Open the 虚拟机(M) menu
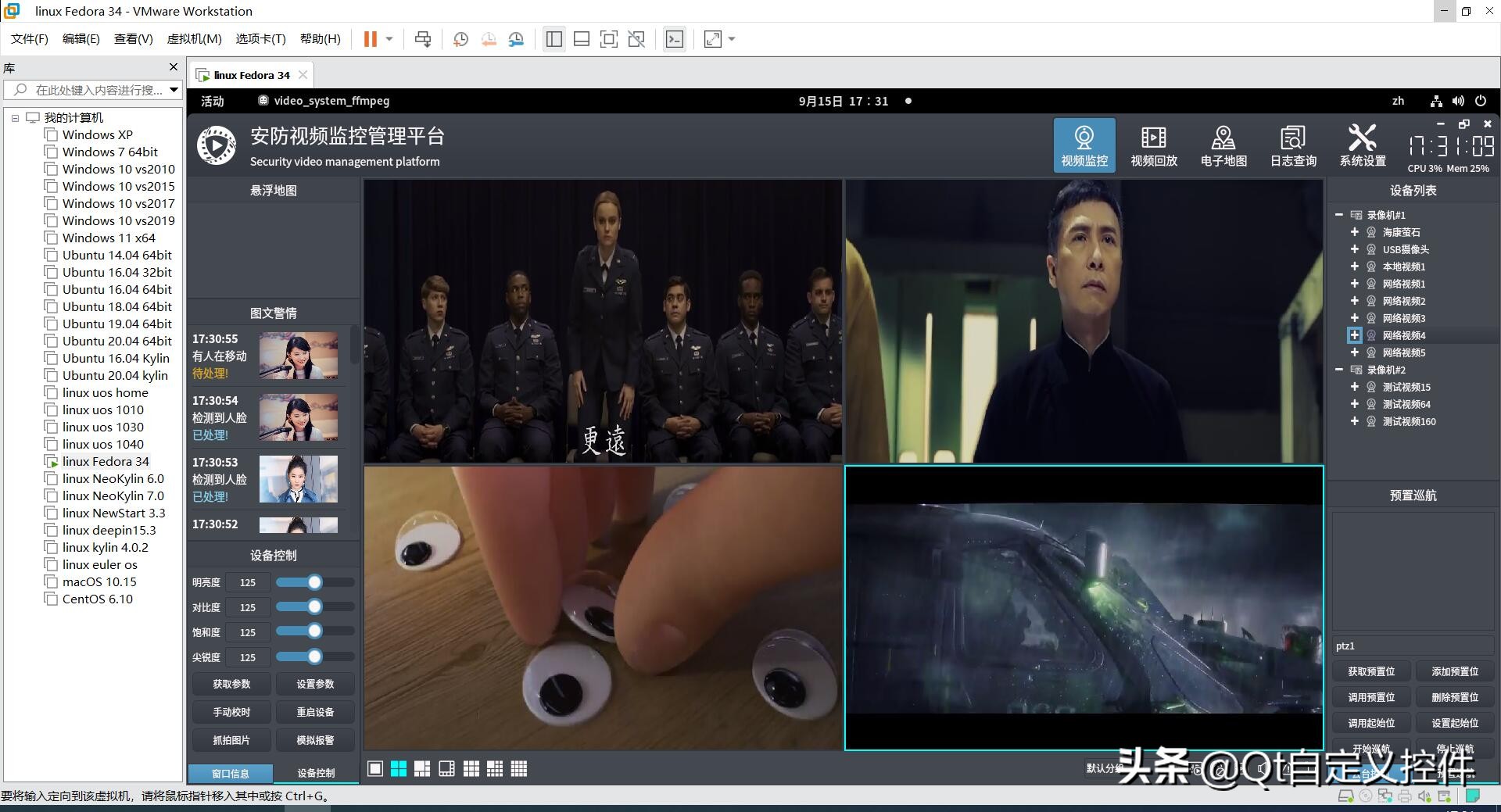This screenshot has width=1501, height=812. pos(195,39)
